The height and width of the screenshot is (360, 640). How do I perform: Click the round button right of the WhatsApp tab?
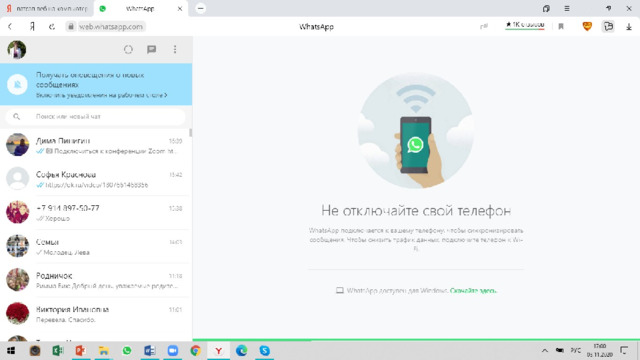(200, 8)
